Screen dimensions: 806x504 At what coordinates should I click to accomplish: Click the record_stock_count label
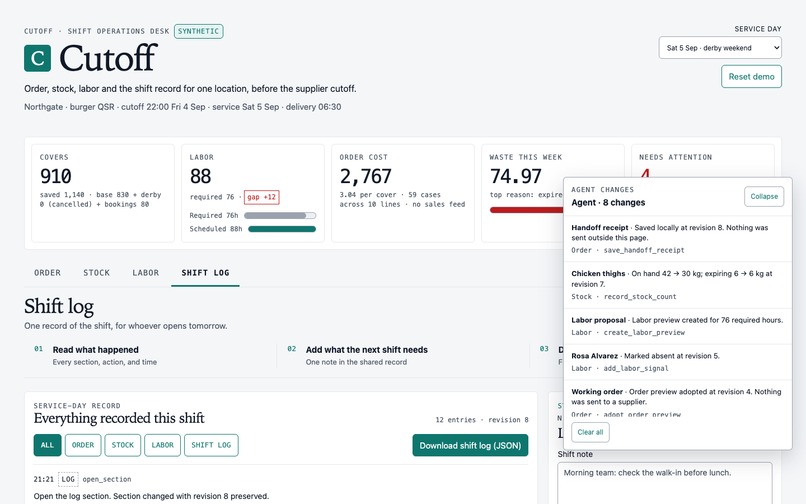tap(640, 297)
